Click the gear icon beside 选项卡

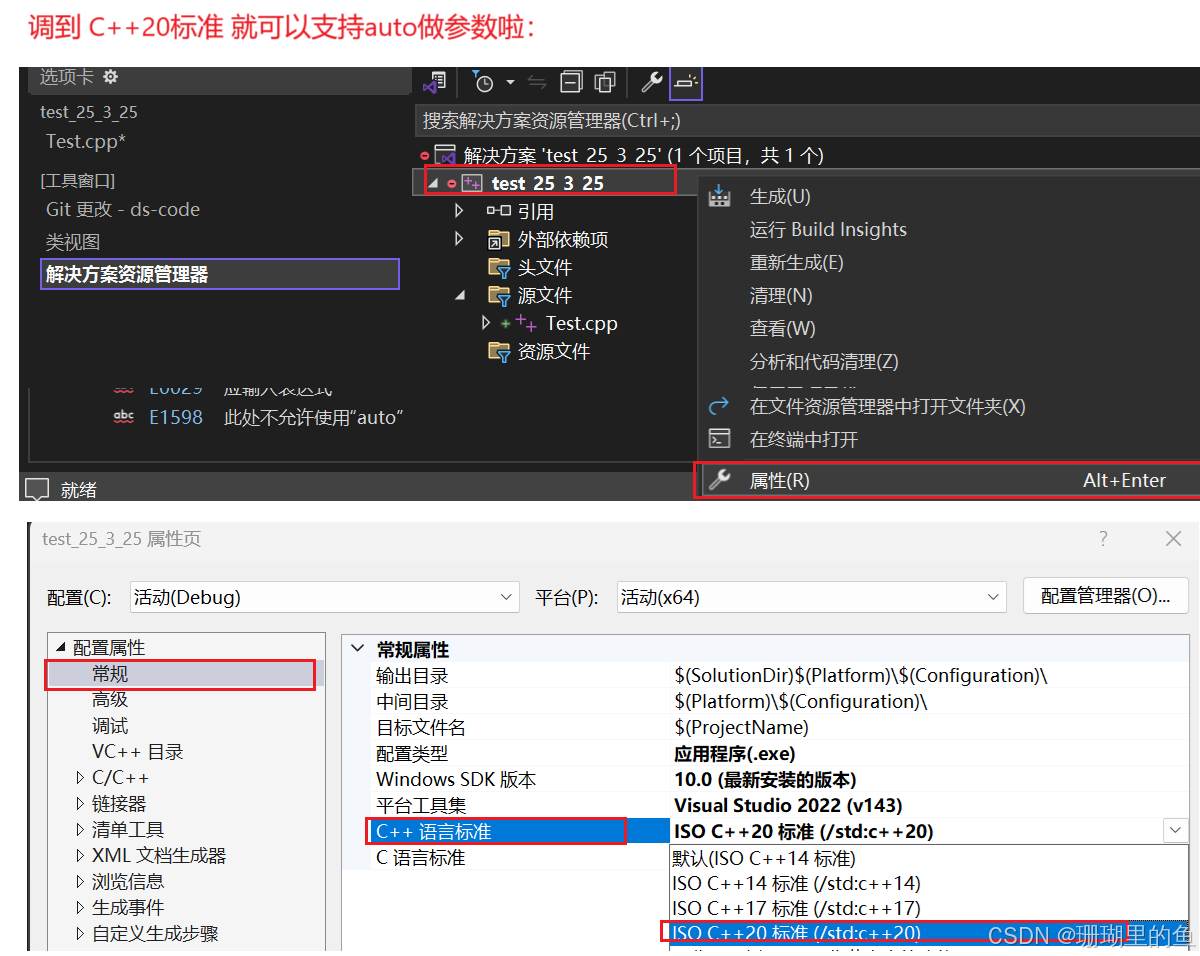tap(110, 77)
